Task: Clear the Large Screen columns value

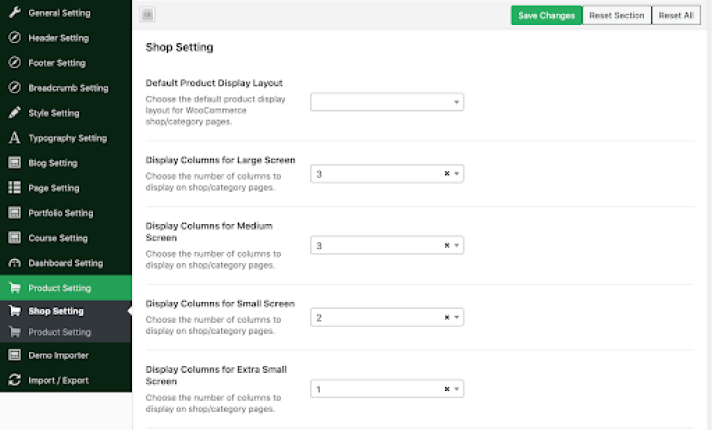Action: click(447, 173)
